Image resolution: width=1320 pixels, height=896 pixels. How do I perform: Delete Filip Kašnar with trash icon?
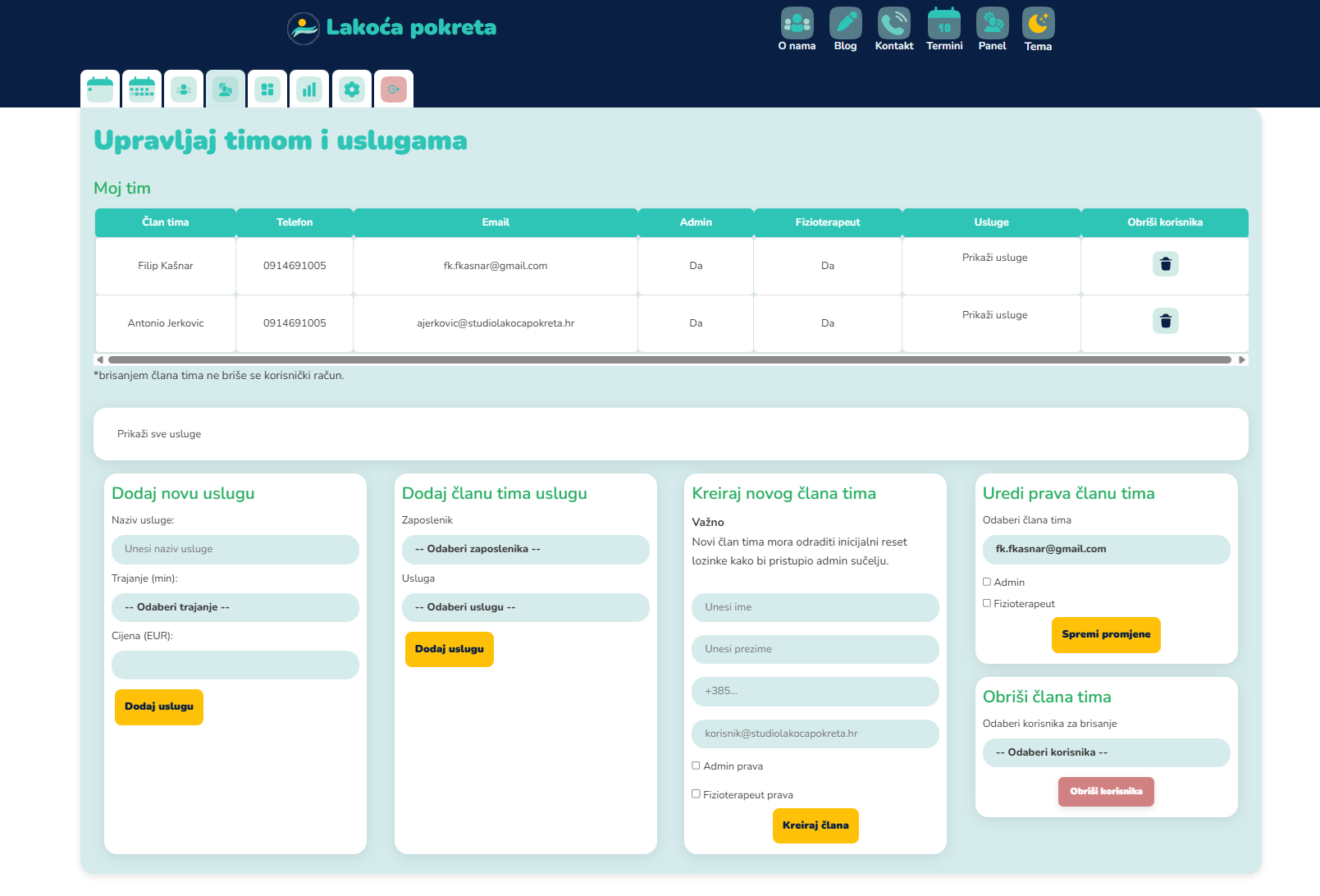(1165, 264)
